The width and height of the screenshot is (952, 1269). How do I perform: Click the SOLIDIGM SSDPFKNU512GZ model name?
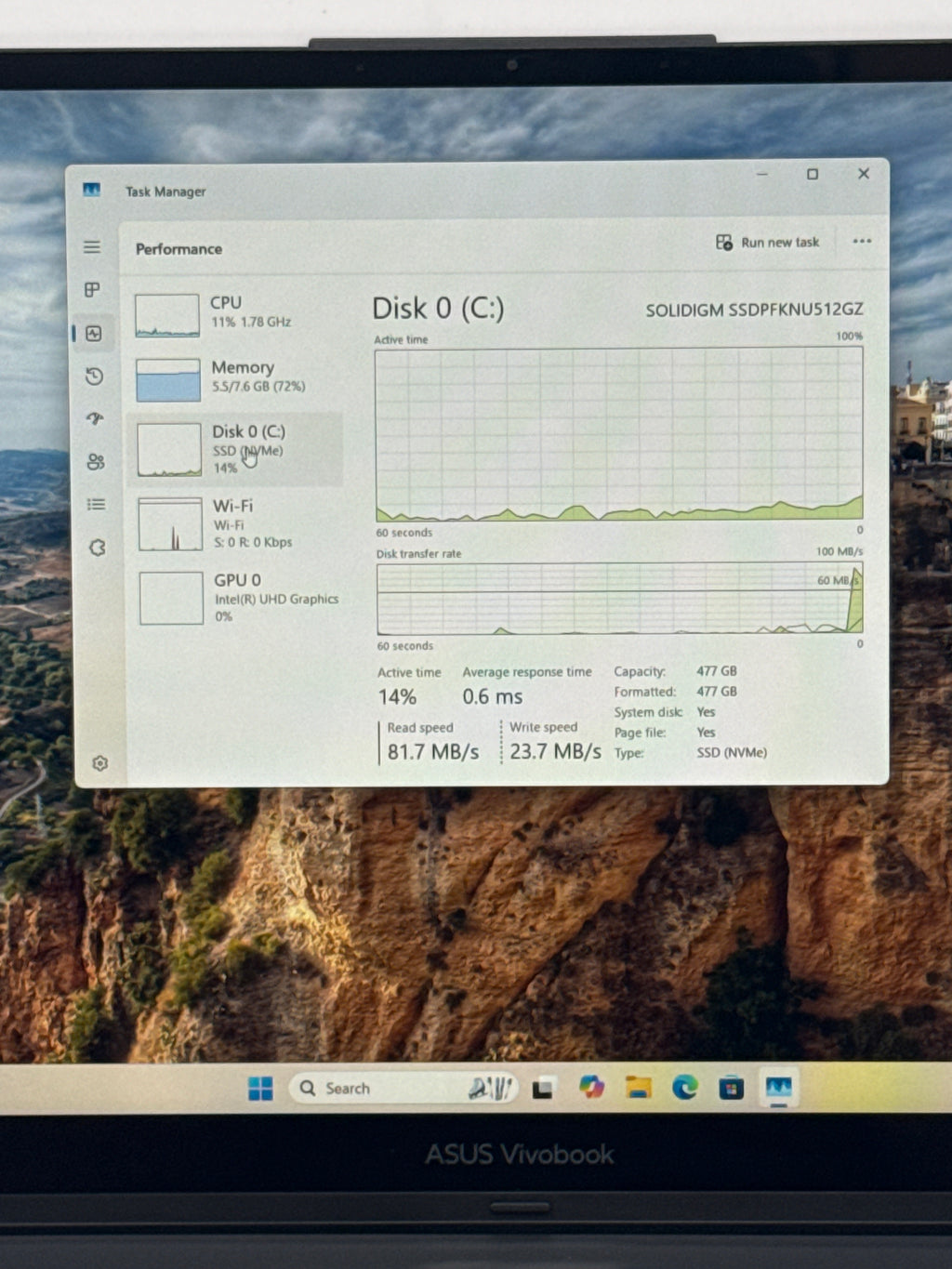pyautogui.click(x=754, y=310)
